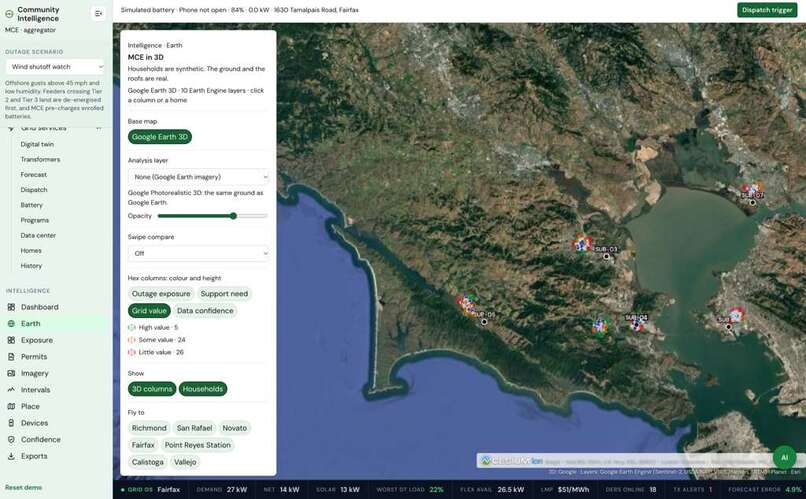Click the Imagery picture icon
The image size is (806, 499).
(11, 373)
